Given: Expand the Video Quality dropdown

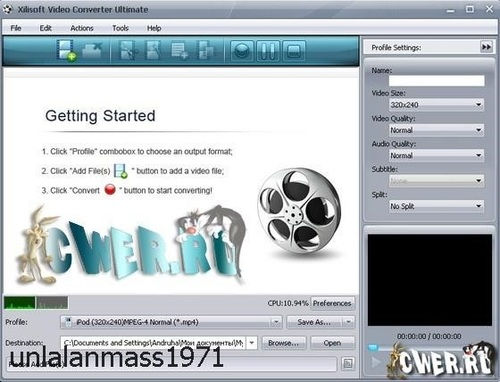Looking at the screenshot, I should click(479, 130).
